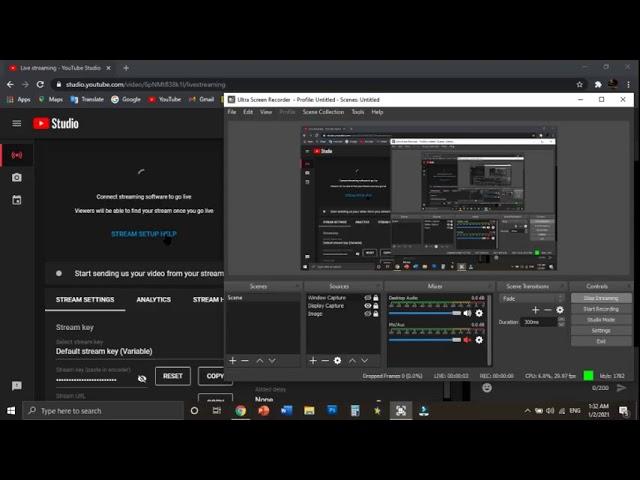
Task: Open Stream Setup Help link
Action: tap(144, 234)
